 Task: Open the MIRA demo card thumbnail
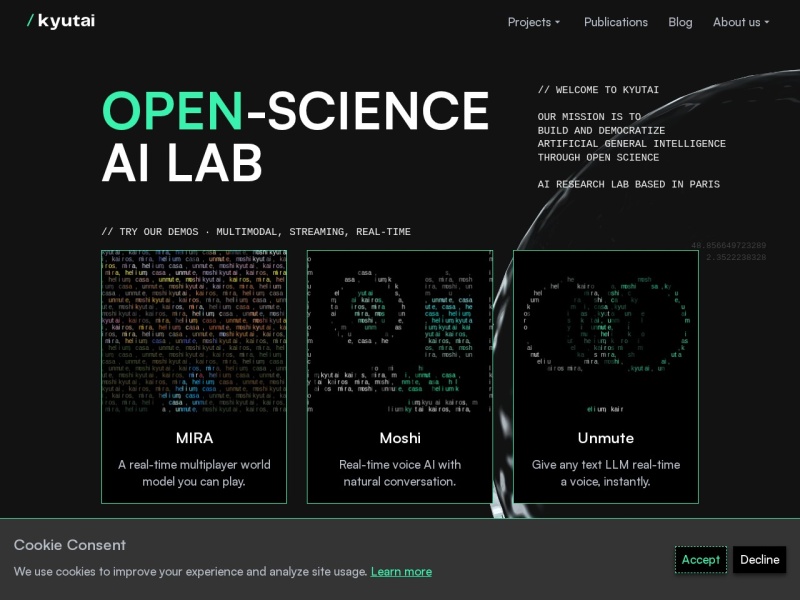coord(194,332)
